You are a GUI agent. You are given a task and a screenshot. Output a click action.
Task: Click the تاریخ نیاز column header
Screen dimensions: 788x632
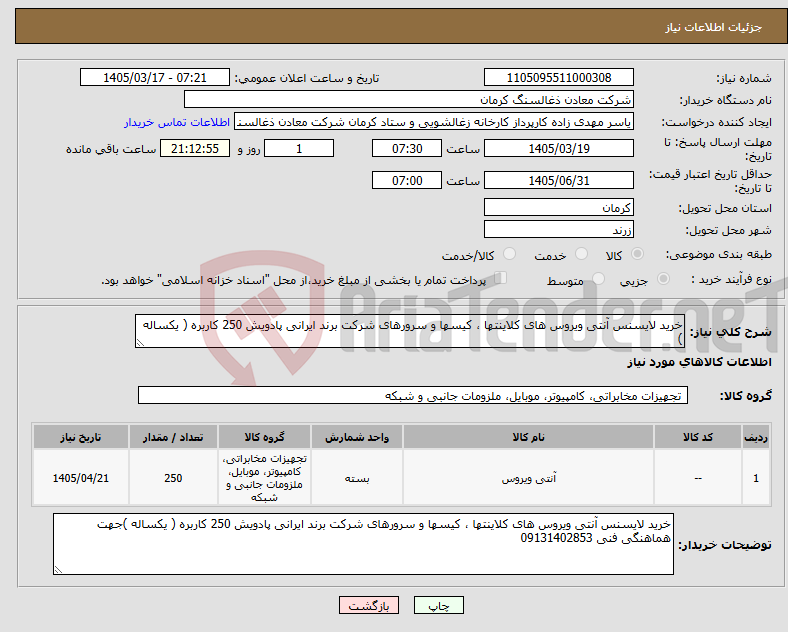coord(81,437)
